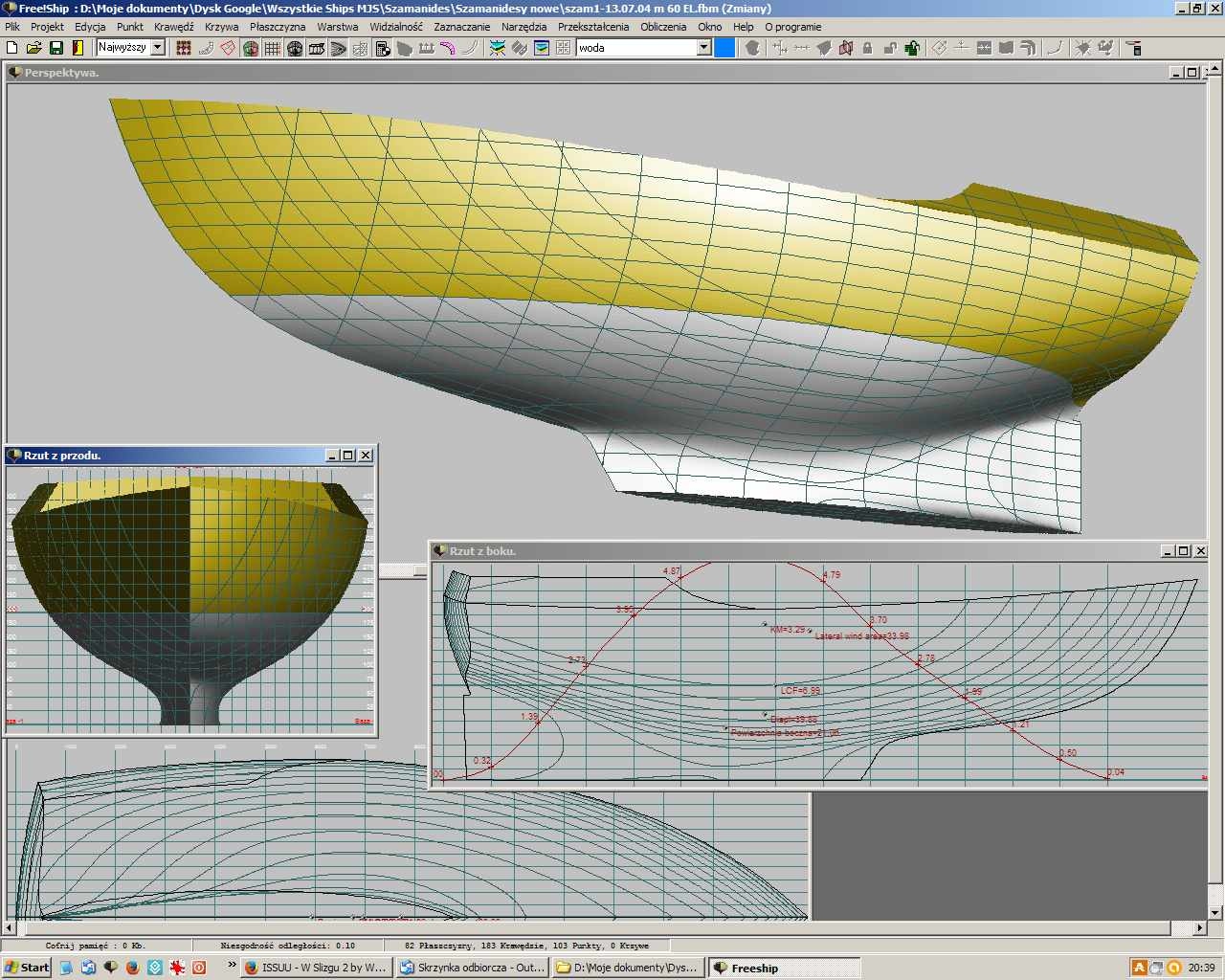Screen dimensions: 1225x980
Task: Expand the woda layer dropdown
Action: (x=703, y=48)
